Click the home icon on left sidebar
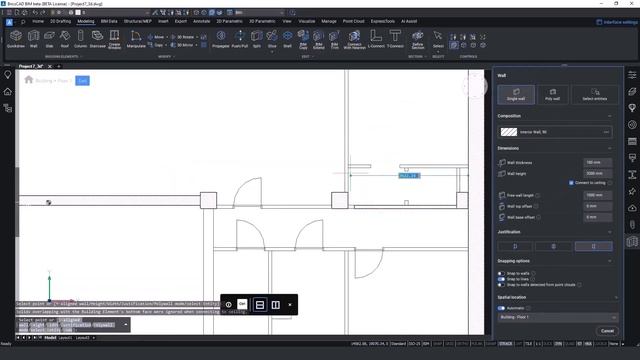The height and width of the screenshot is (360, 640). point(7,91)
